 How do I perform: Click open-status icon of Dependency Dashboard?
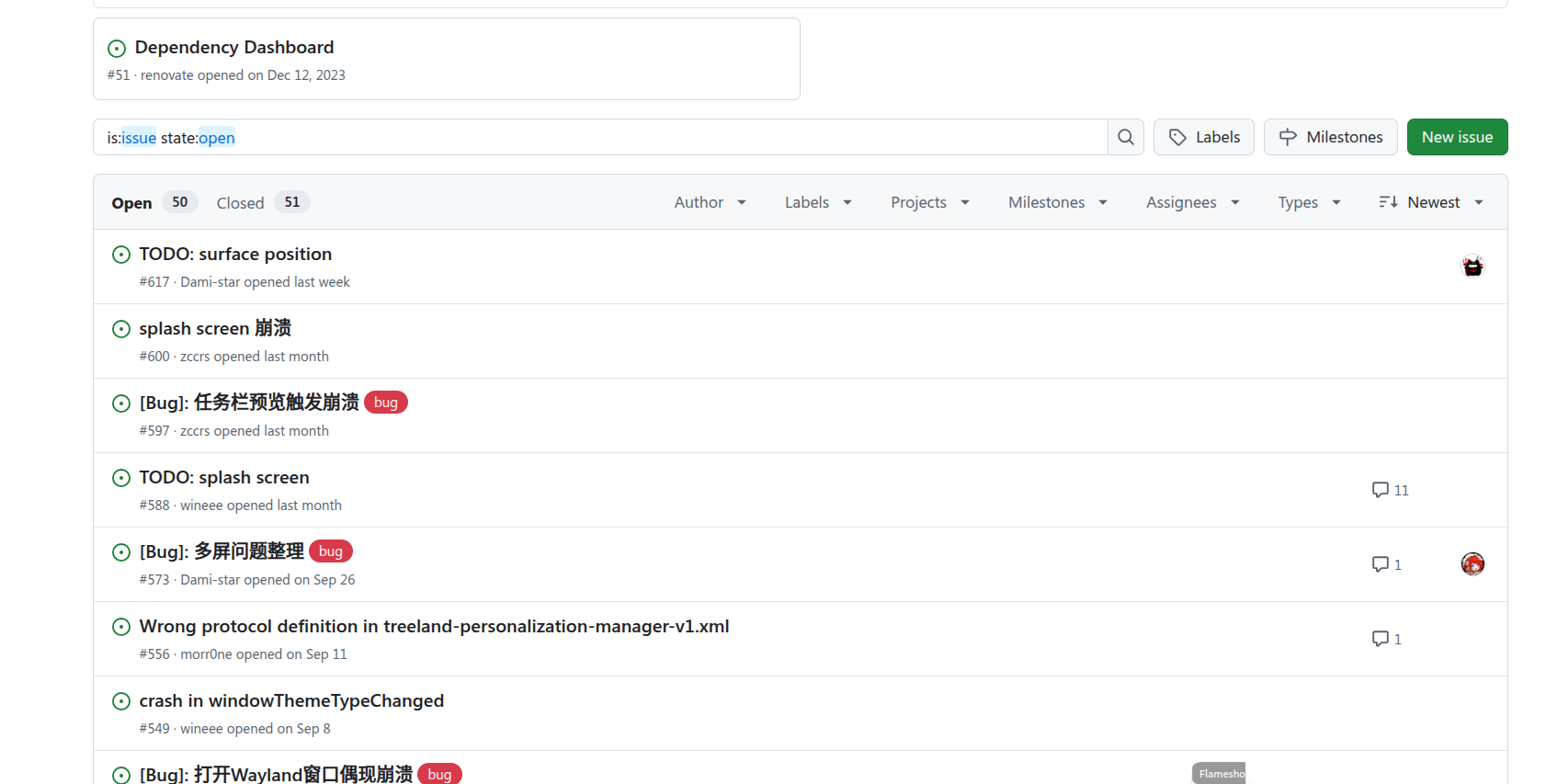117,48
